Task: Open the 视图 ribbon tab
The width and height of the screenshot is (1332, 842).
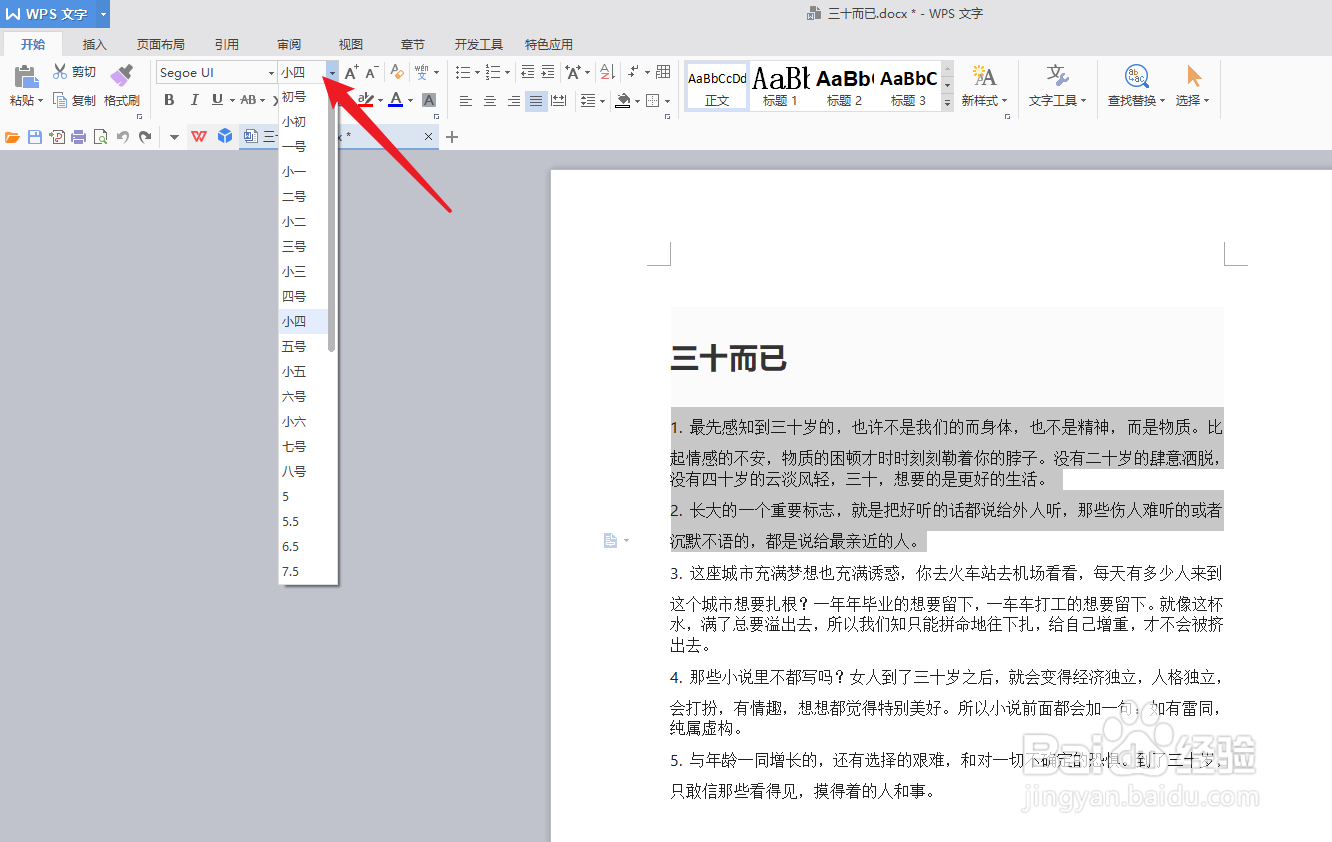Action: 350,44
